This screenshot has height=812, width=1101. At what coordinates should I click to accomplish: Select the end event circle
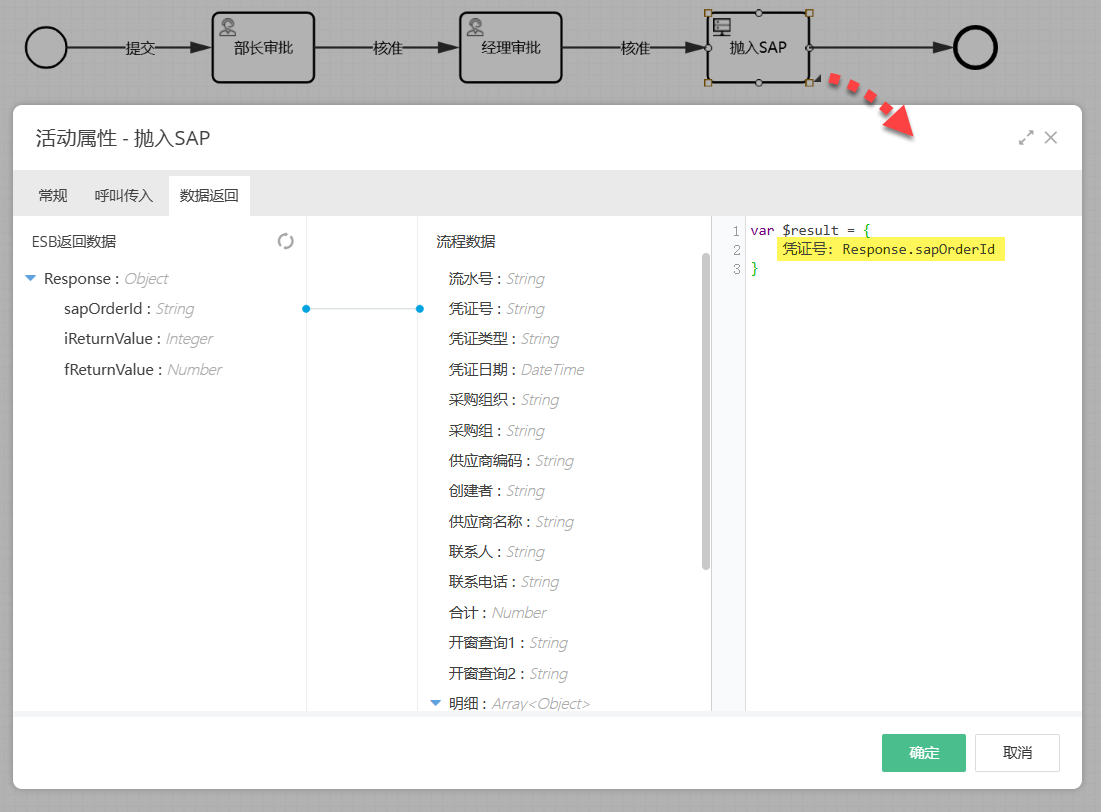point(975,47)
